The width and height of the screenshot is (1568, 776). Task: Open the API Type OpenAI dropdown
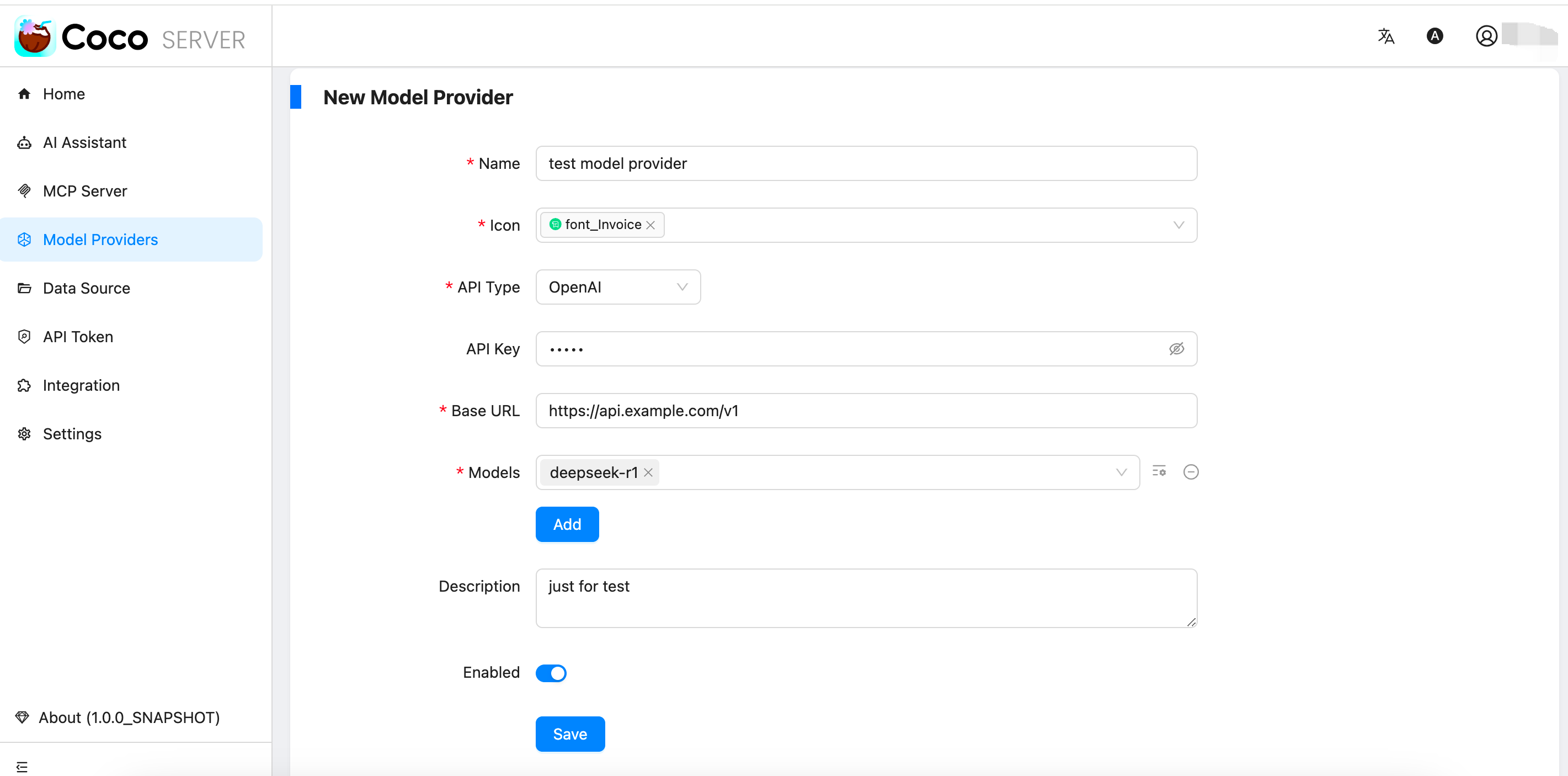pos(618,288)
